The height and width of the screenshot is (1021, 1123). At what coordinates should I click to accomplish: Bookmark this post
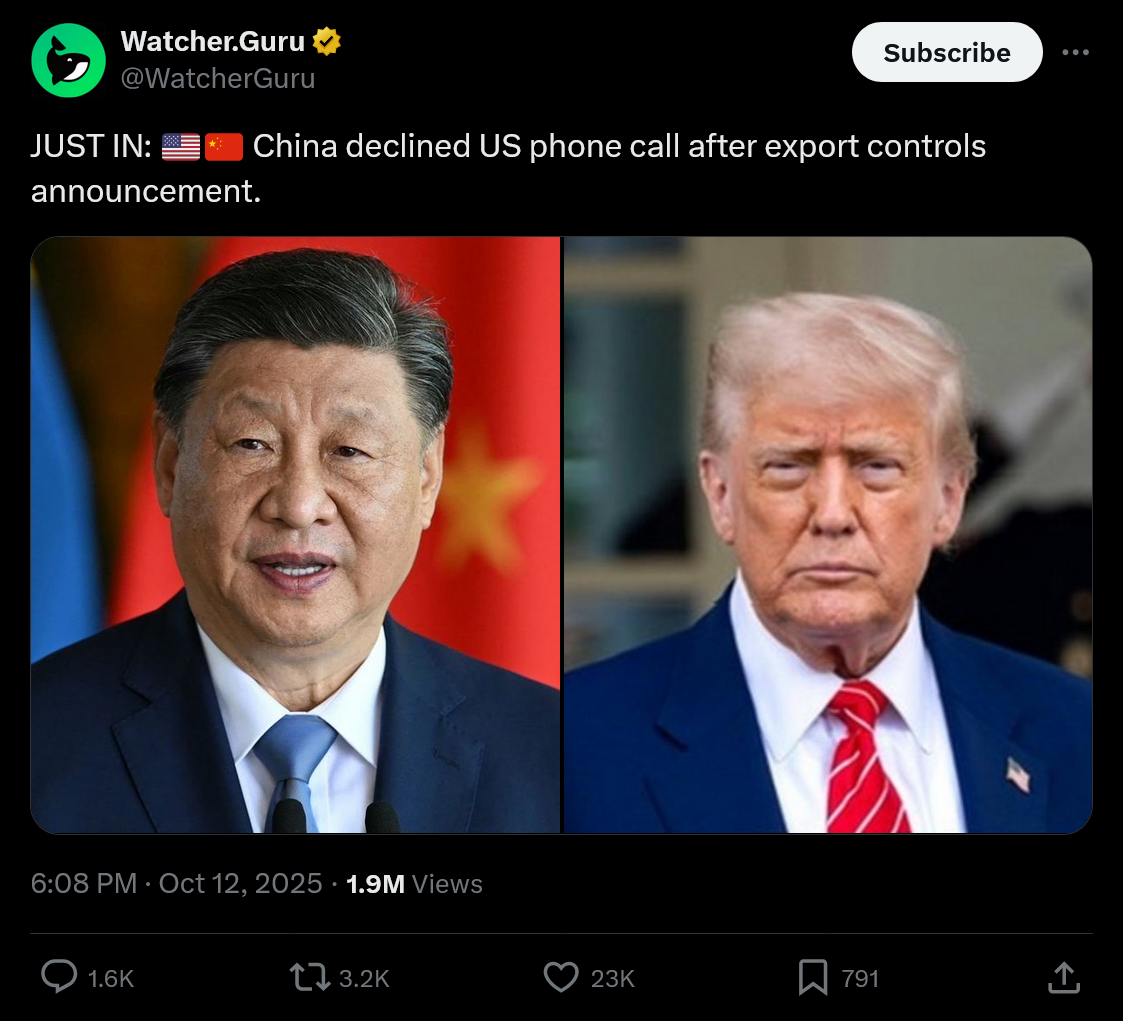[813, 977]
